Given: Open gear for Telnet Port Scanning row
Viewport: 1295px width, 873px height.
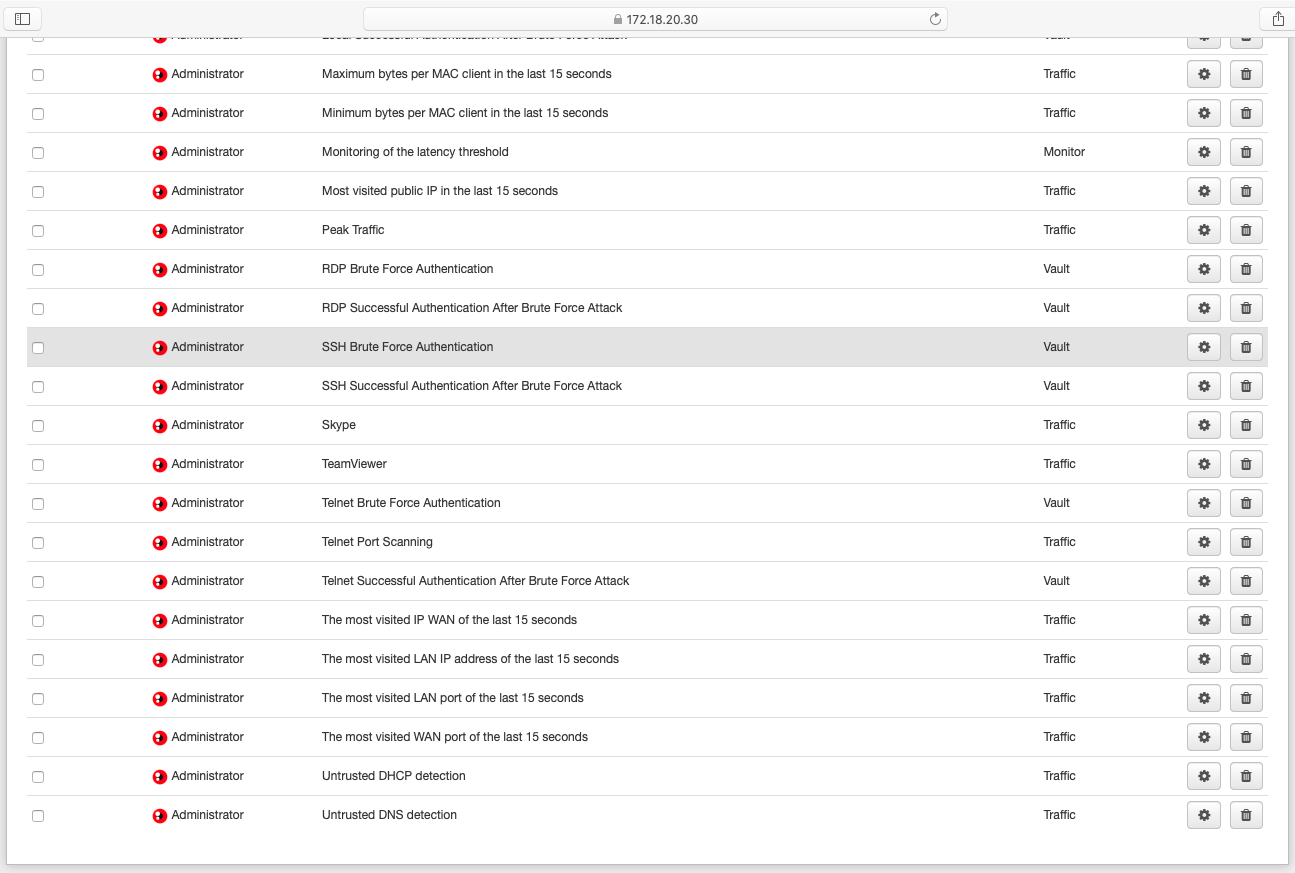Looking at the screenshot, I should click(1204, 542).
